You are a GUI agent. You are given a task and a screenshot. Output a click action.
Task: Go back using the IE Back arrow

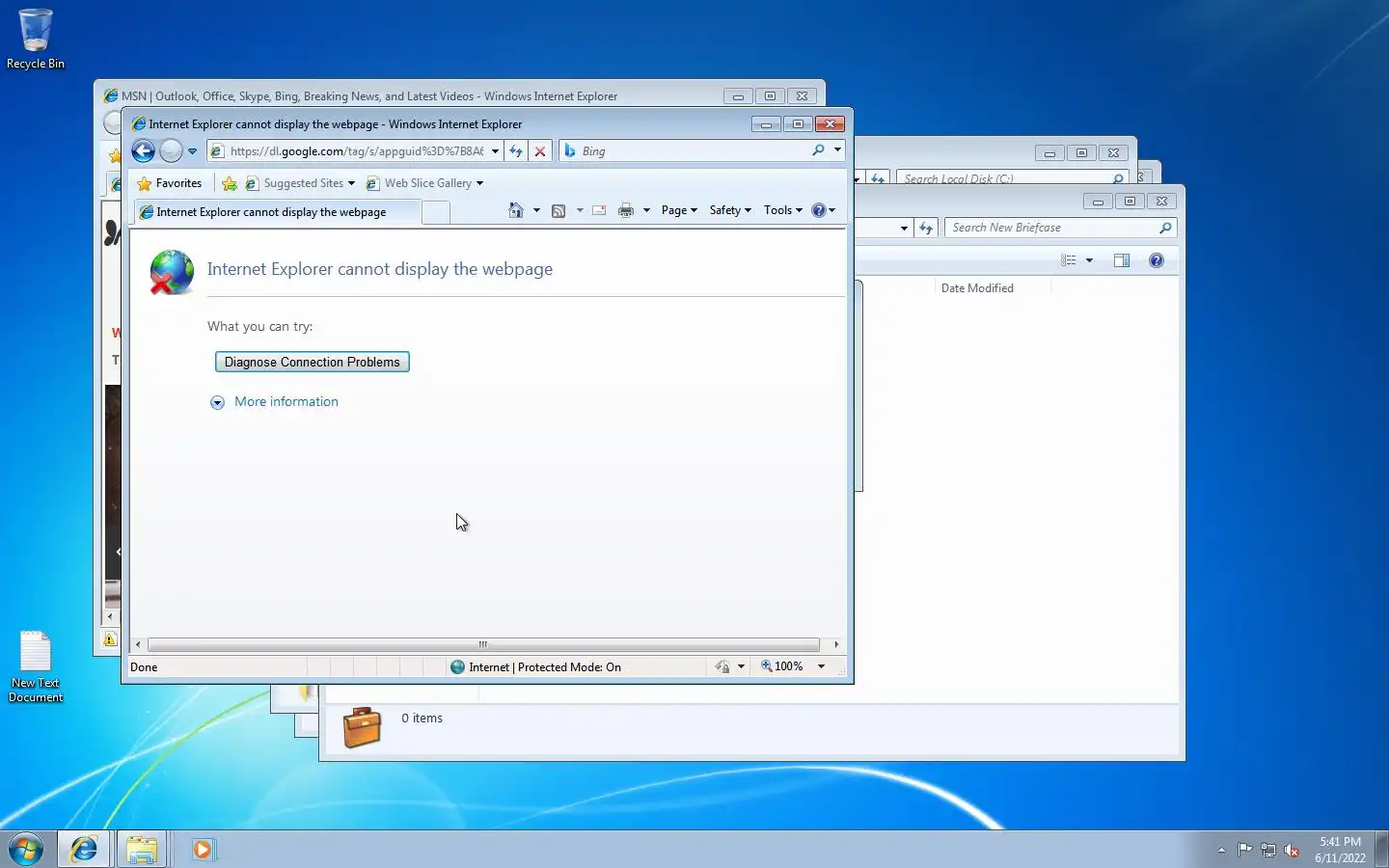(x=143, y=150)
